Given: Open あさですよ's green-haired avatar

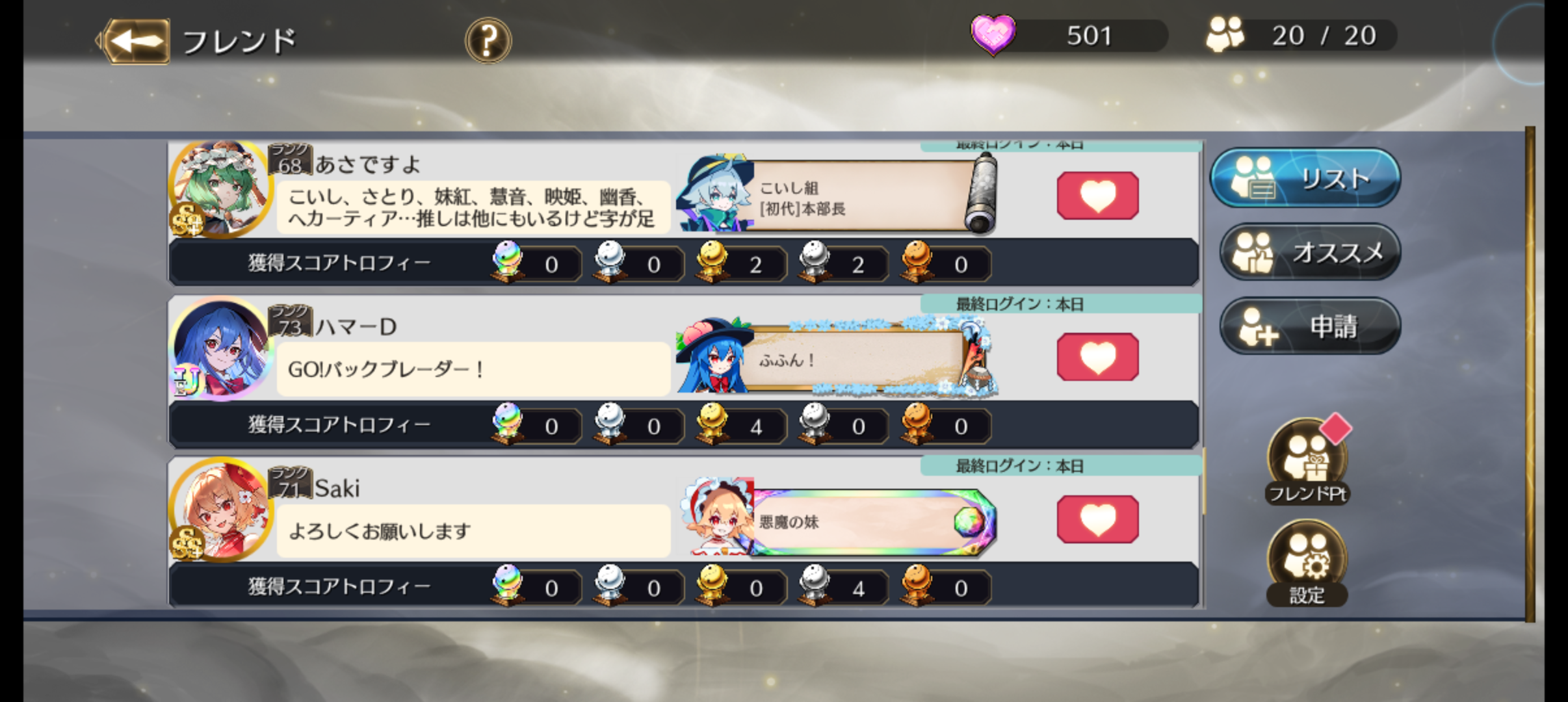Looking at the screenshot, I should (220, 189).
